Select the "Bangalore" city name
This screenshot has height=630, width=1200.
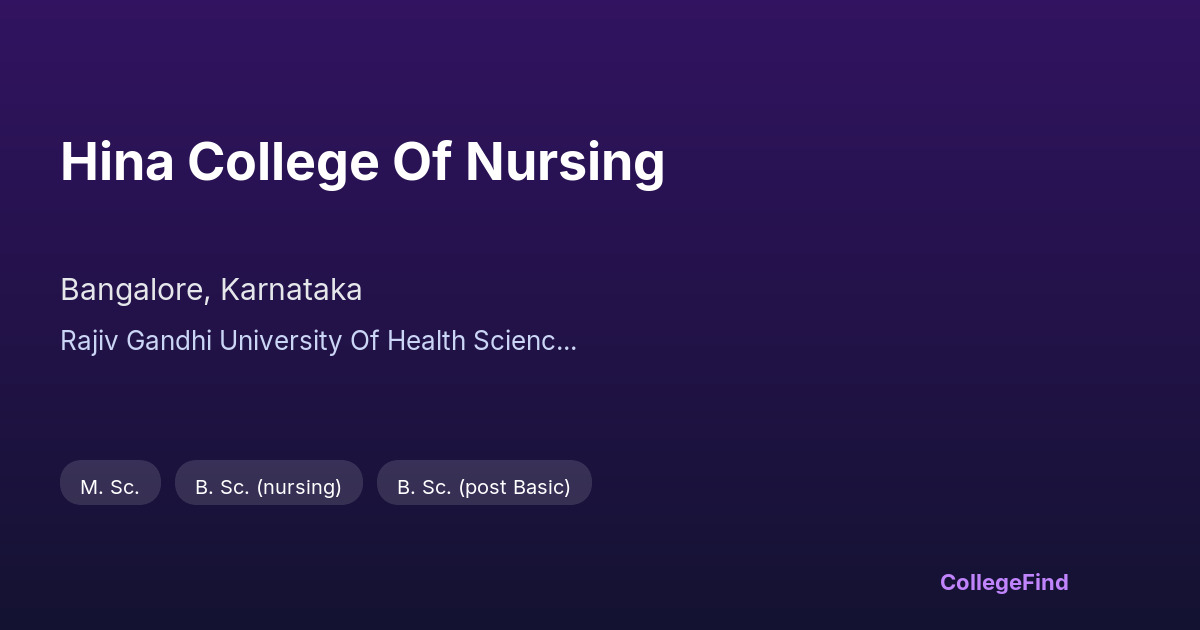coord(134,290)
